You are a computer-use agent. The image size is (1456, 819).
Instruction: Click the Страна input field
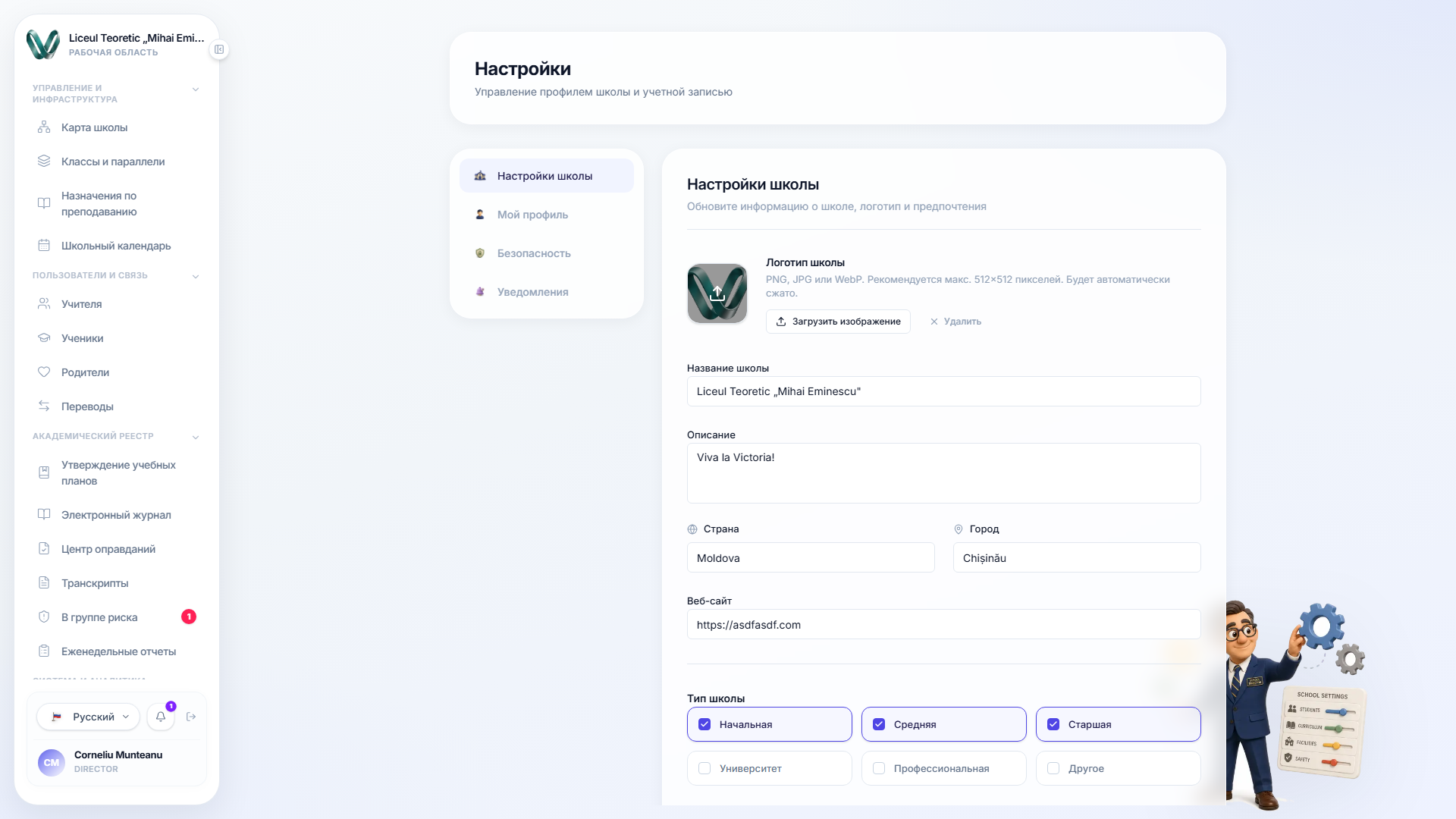(811, 558)
